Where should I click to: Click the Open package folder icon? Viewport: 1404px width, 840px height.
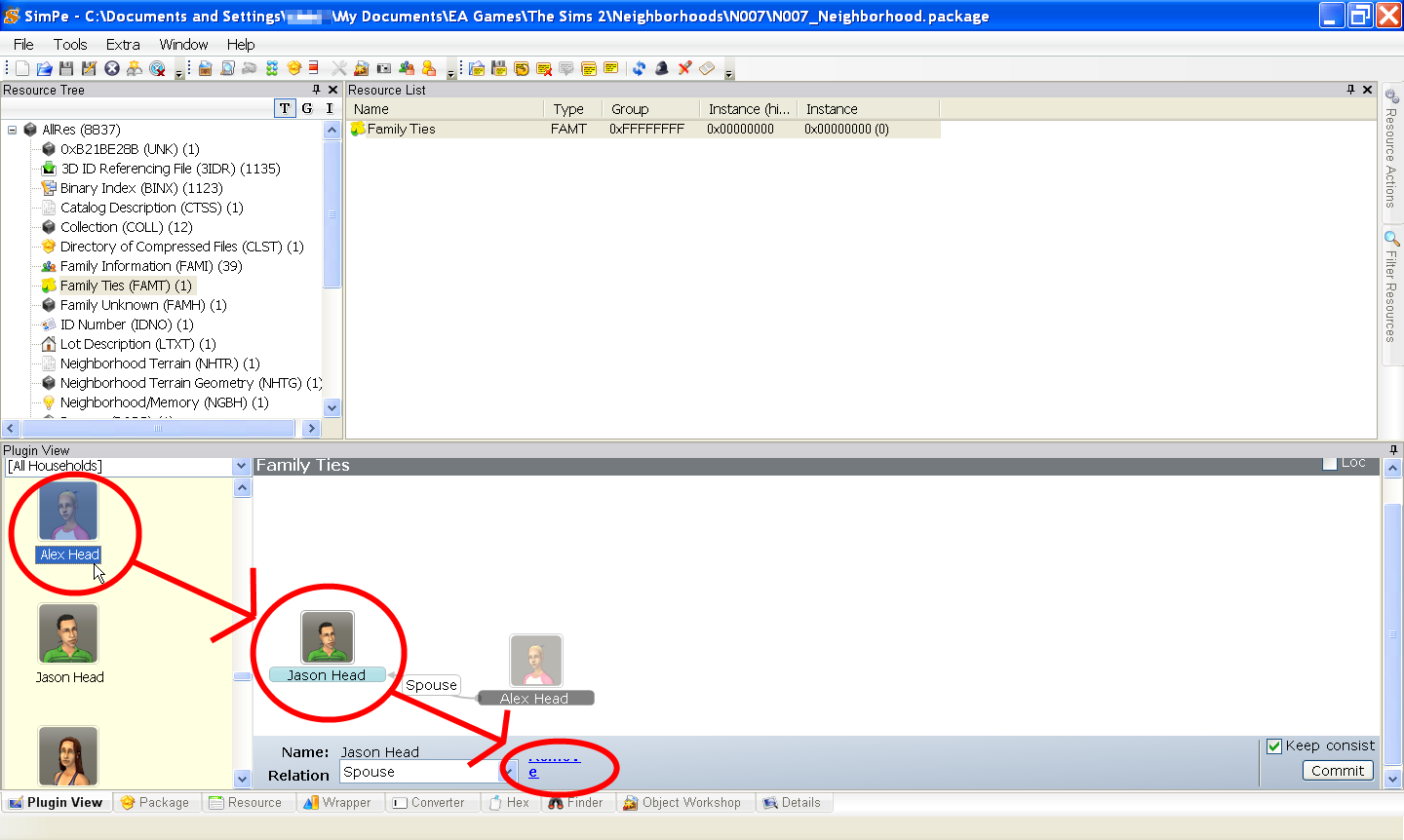[44, 68]
